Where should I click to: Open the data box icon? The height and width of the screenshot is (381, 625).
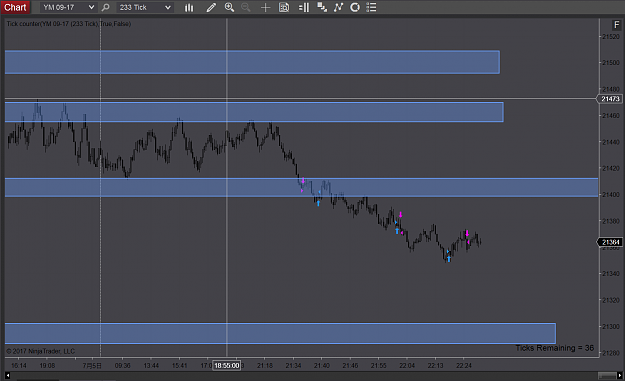click(284, 7)
